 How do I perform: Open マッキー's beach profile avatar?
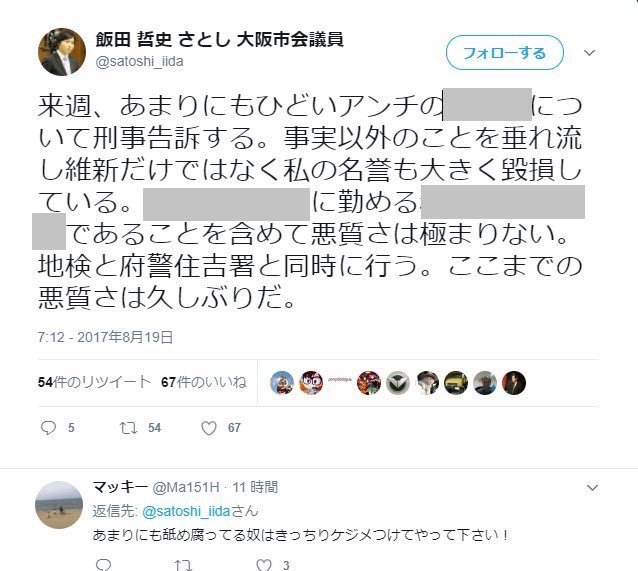[x=59, y=505]
